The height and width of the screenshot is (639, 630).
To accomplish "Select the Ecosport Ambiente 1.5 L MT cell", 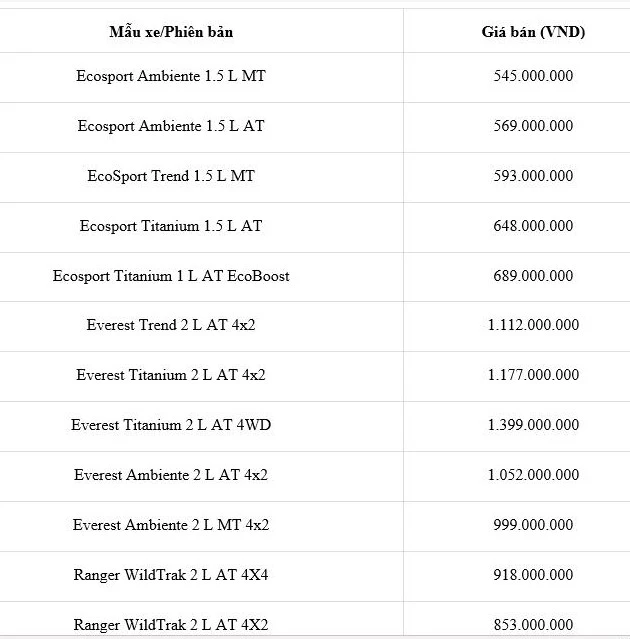I will (171, 76).
